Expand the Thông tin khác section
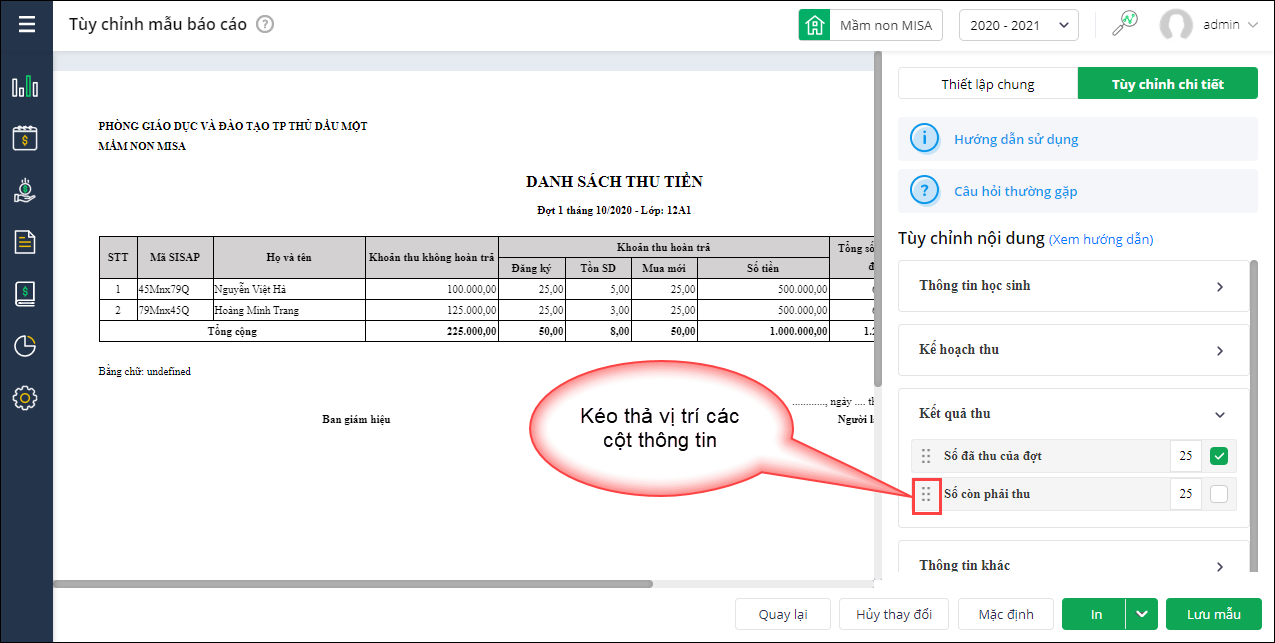This screenshot has height=643, width=1275. 1074,565
